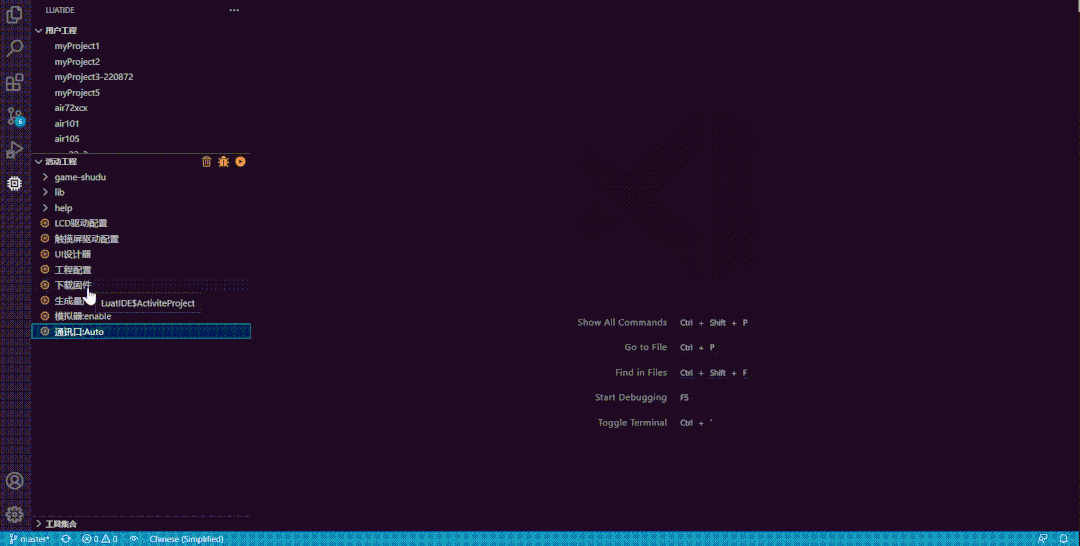
Task: Click the 下载固件 label
Action: coord(72,285)
